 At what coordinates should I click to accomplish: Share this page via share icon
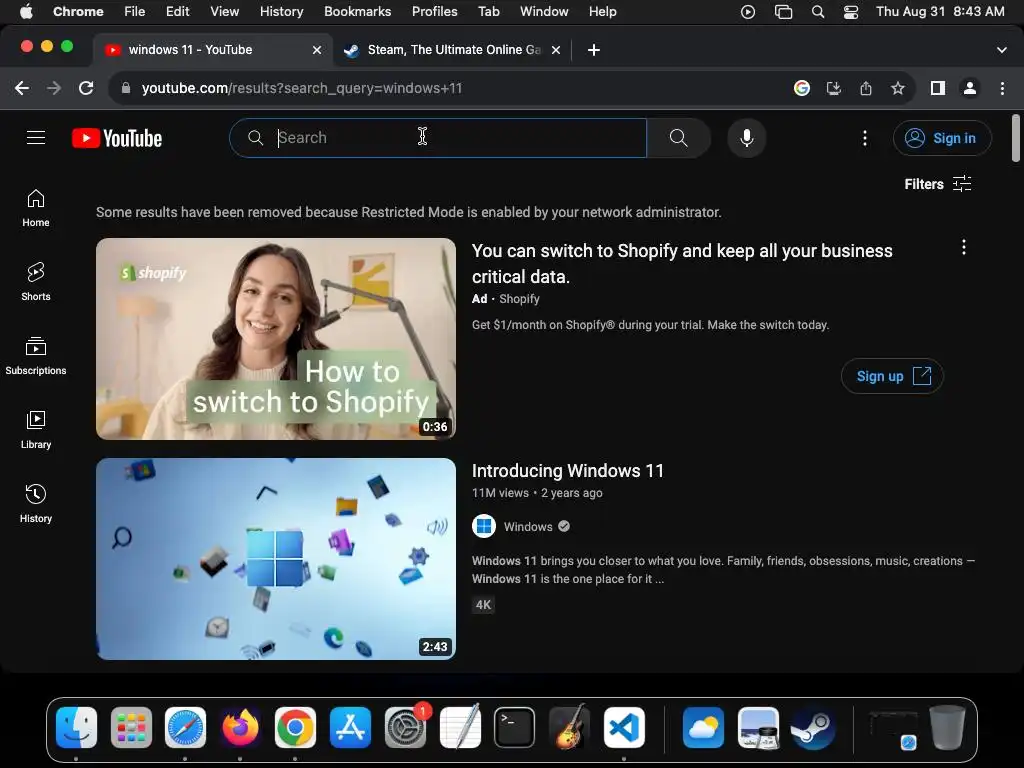pyautogui.click(x=866, y=88)
